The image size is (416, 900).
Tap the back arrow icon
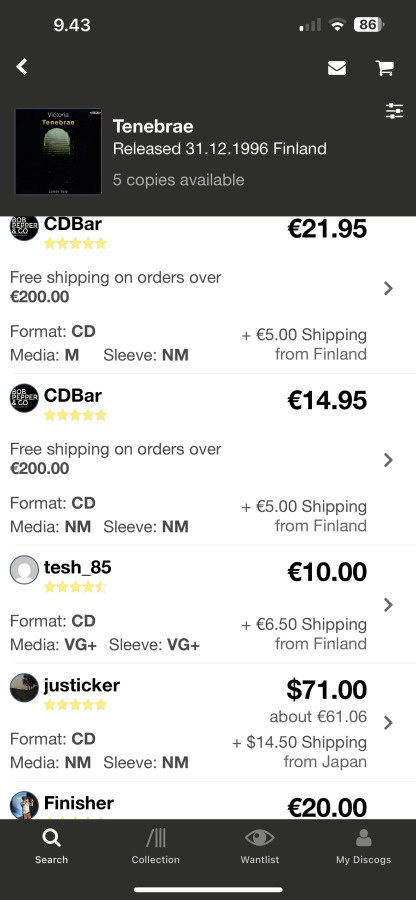click(22, 67)
